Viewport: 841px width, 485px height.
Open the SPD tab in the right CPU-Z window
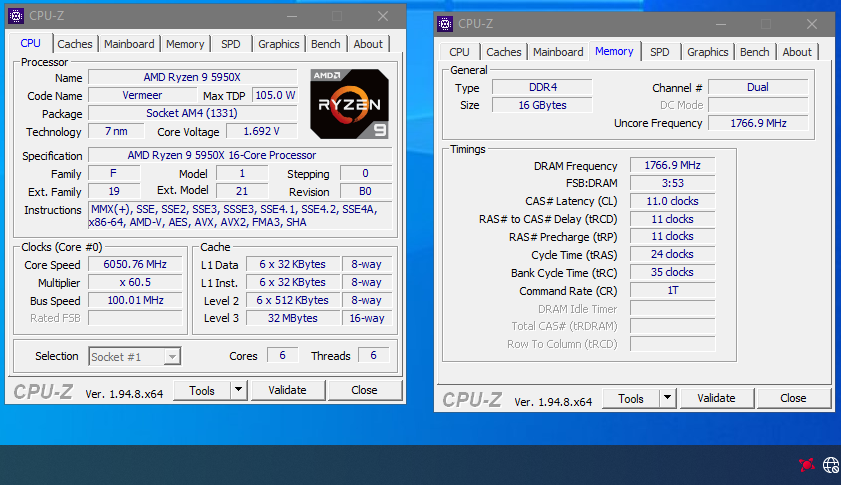pos(660,52)
